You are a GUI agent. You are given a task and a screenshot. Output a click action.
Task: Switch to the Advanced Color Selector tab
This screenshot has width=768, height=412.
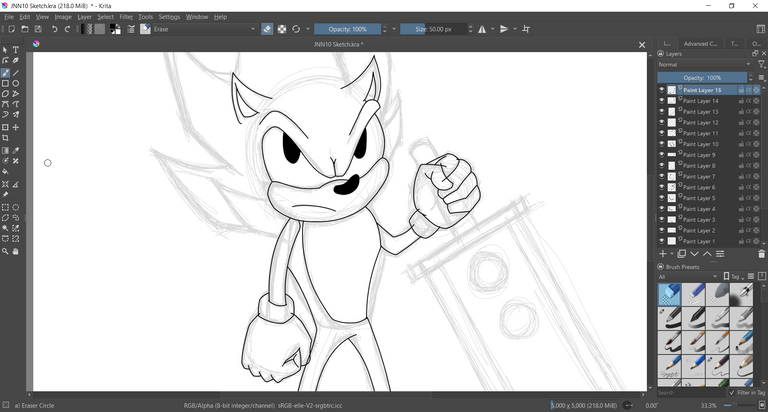pyautogui.click(x=700, y=44)
